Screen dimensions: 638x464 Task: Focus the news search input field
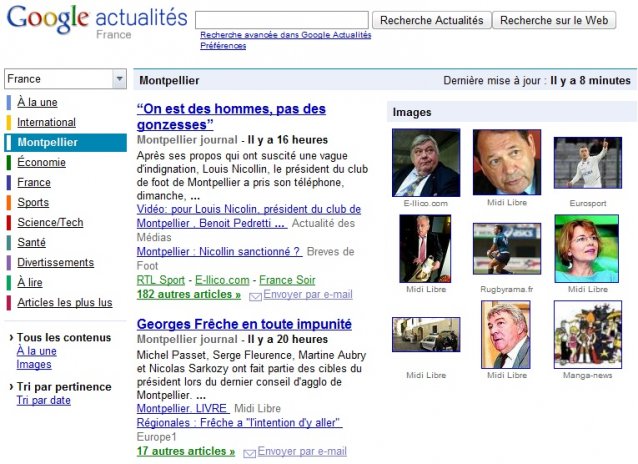click(x=282, y=20)
